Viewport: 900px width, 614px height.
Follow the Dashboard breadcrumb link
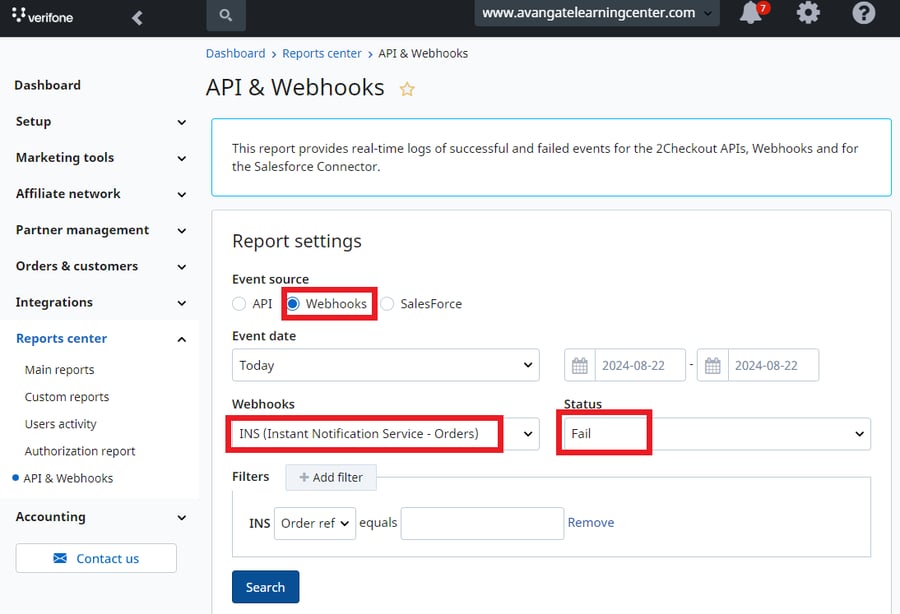click(x=235, y=53)
